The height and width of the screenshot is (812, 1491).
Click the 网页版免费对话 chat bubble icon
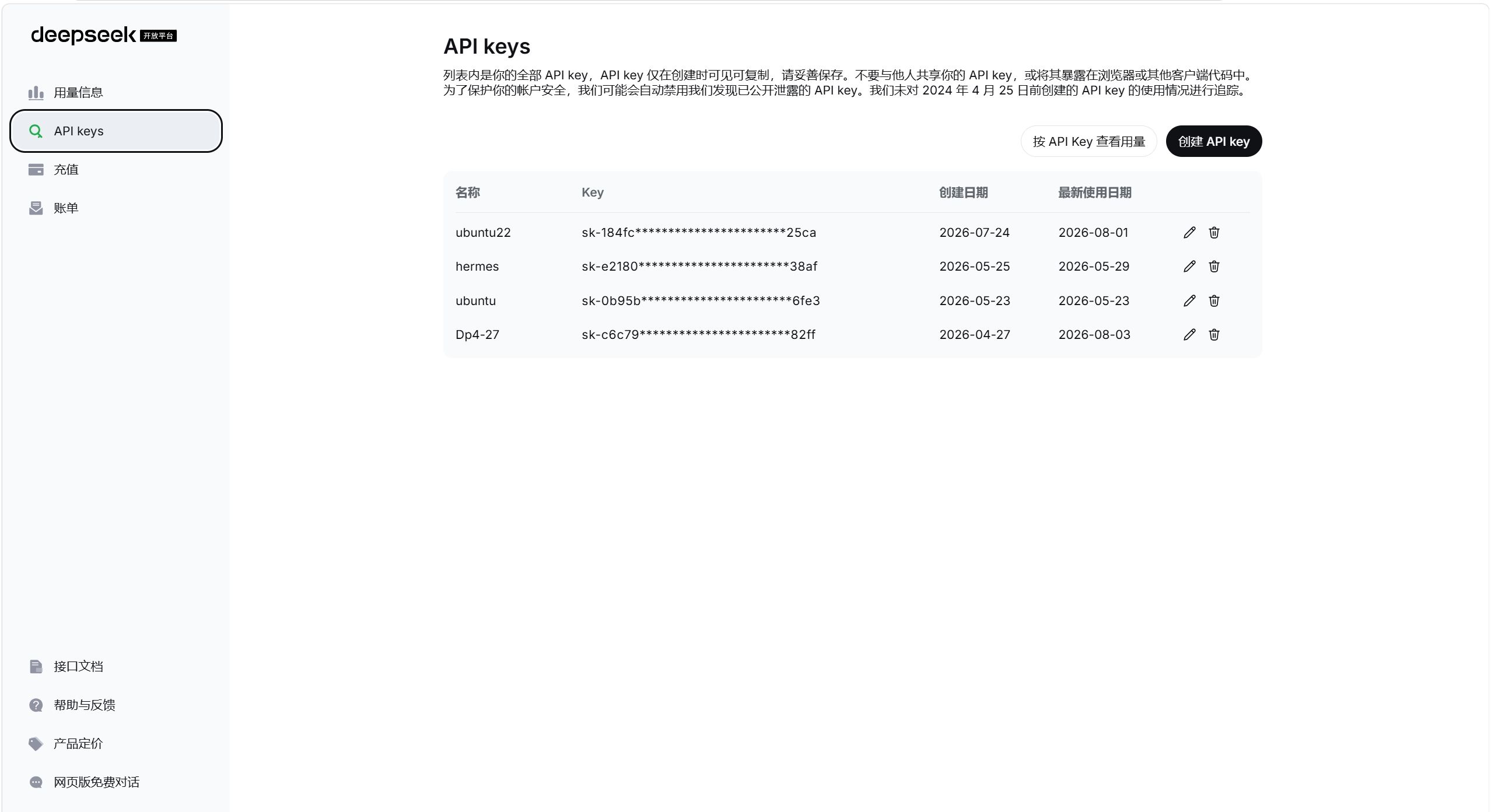point(36,782)
